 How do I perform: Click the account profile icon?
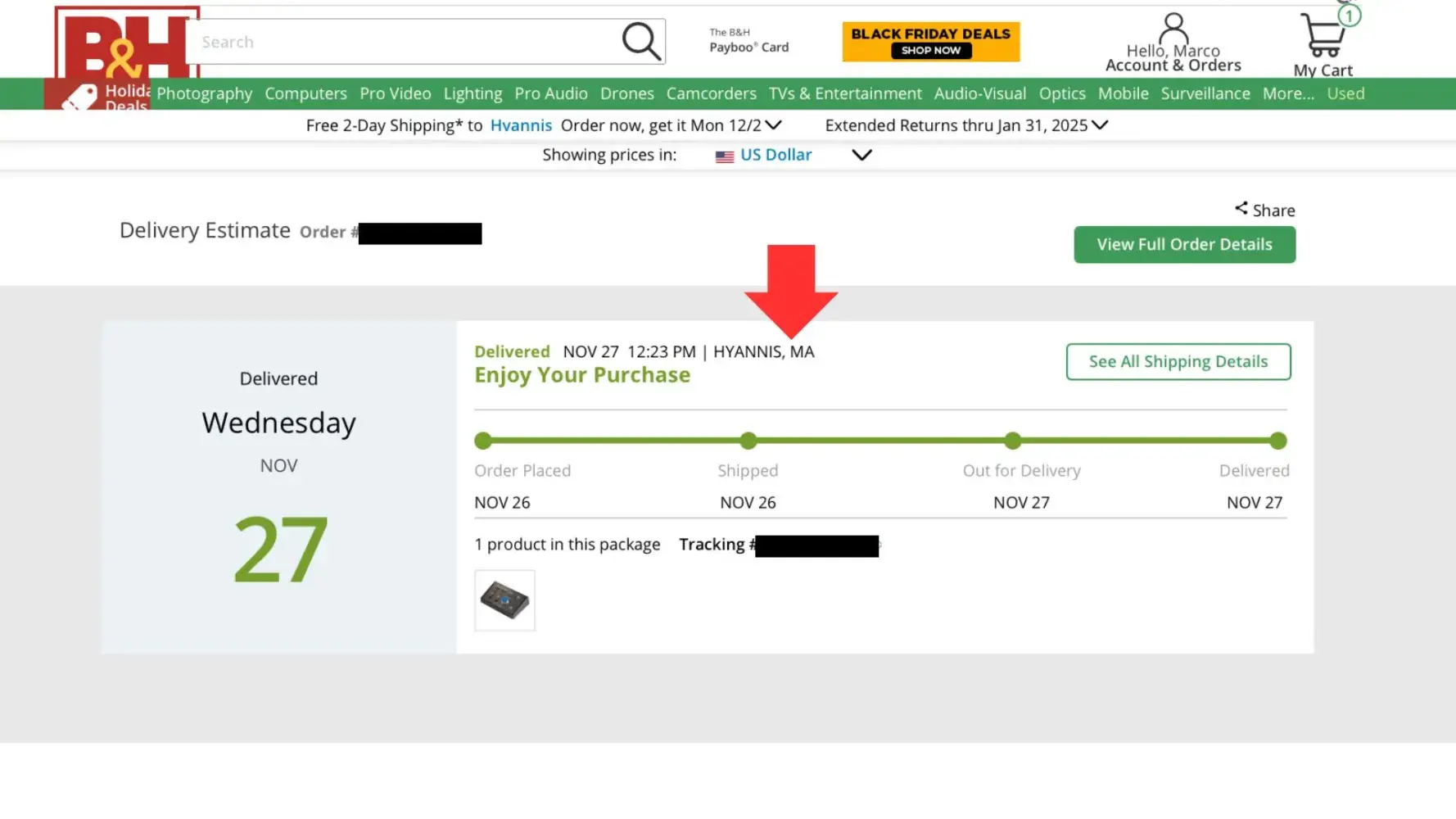(x=1173, y=28)
